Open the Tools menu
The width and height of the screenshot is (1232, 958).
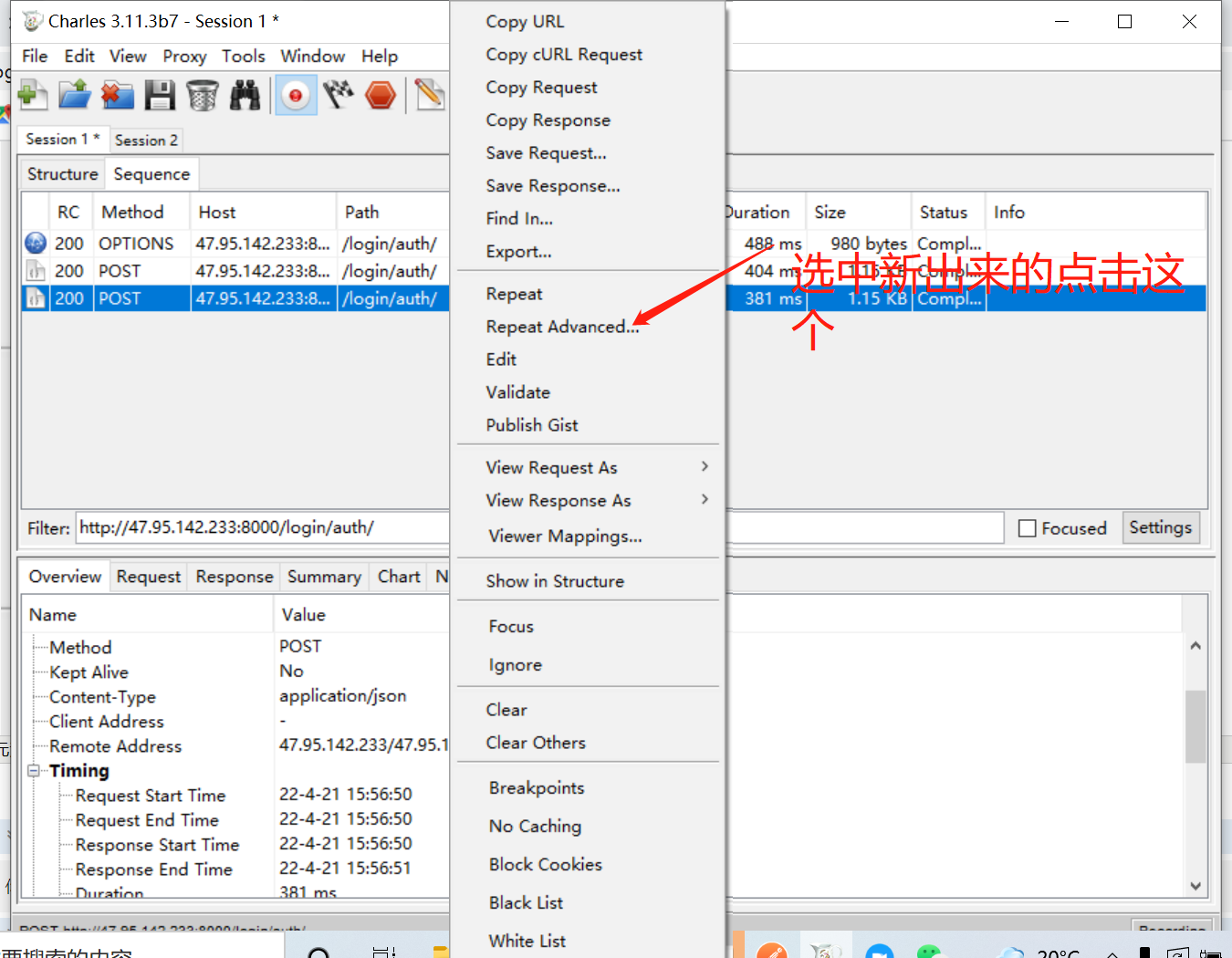click(244, 56)
